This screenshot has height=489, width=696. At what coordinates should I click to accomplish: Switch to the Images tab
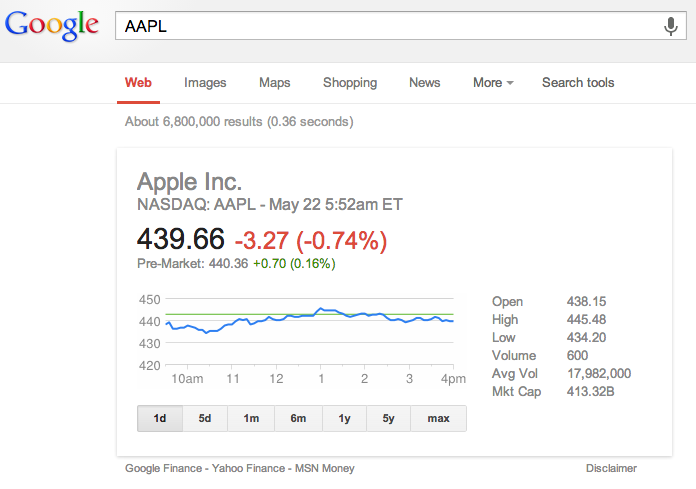(205, 82)
